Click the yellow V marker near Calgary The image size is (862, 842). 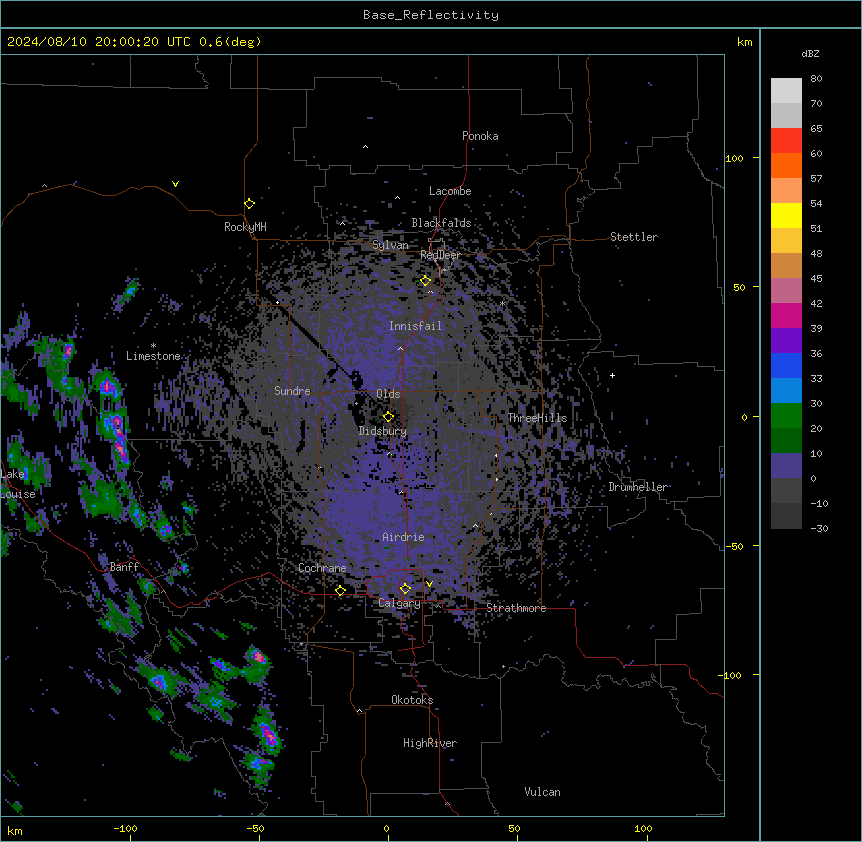coord(429,584)
